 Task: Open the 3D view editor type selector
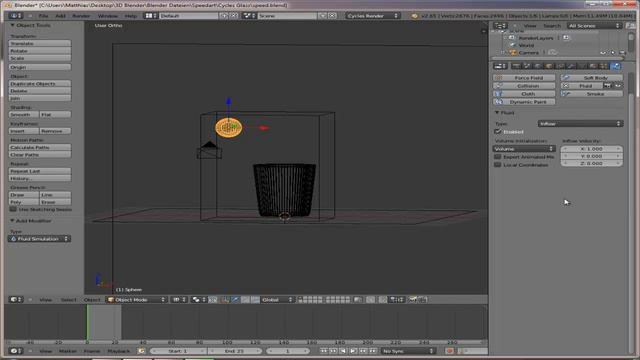tap(16, 300)
